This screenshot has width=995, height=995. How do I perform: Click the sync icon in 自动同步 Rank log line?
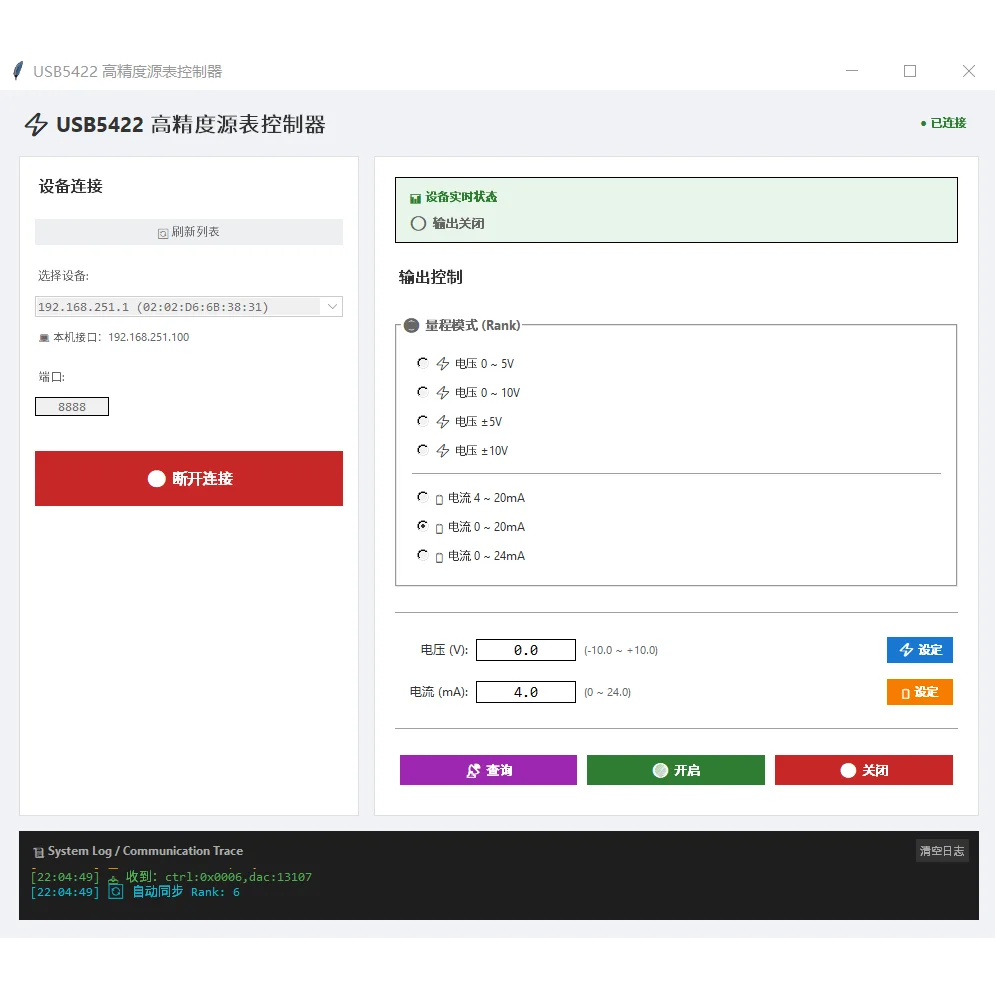(x=115, y=892)
